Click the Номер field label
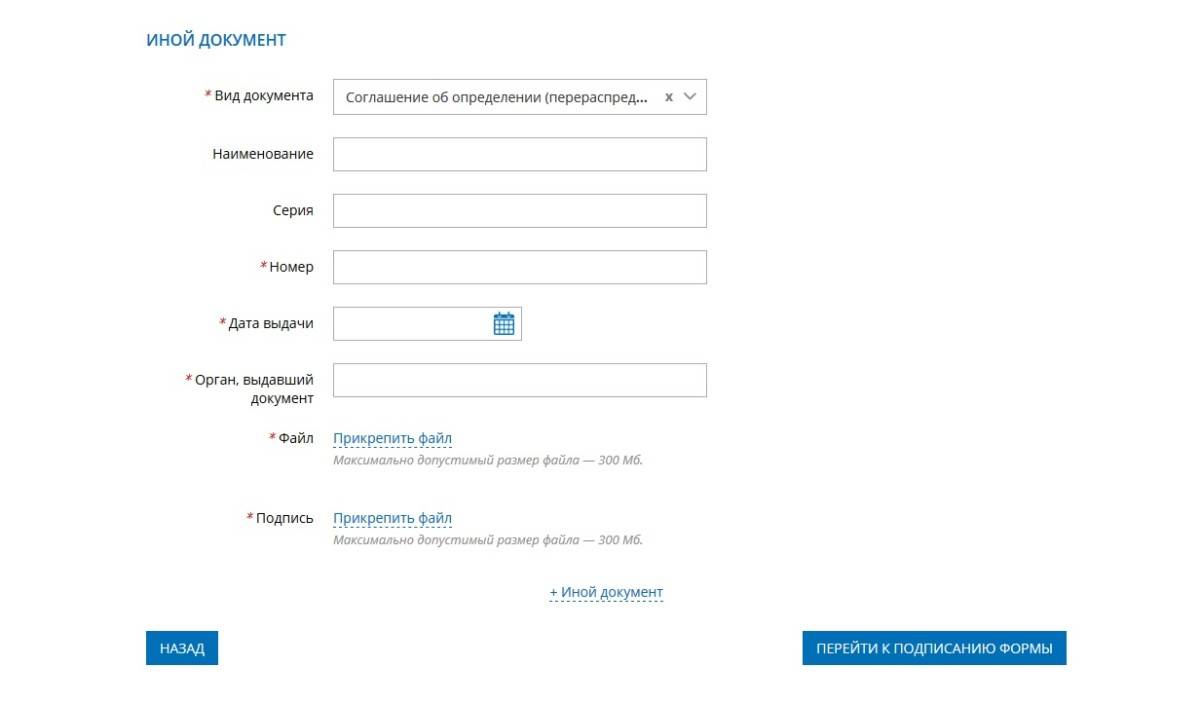This screenshot has width=1200, height=703. 290,267
